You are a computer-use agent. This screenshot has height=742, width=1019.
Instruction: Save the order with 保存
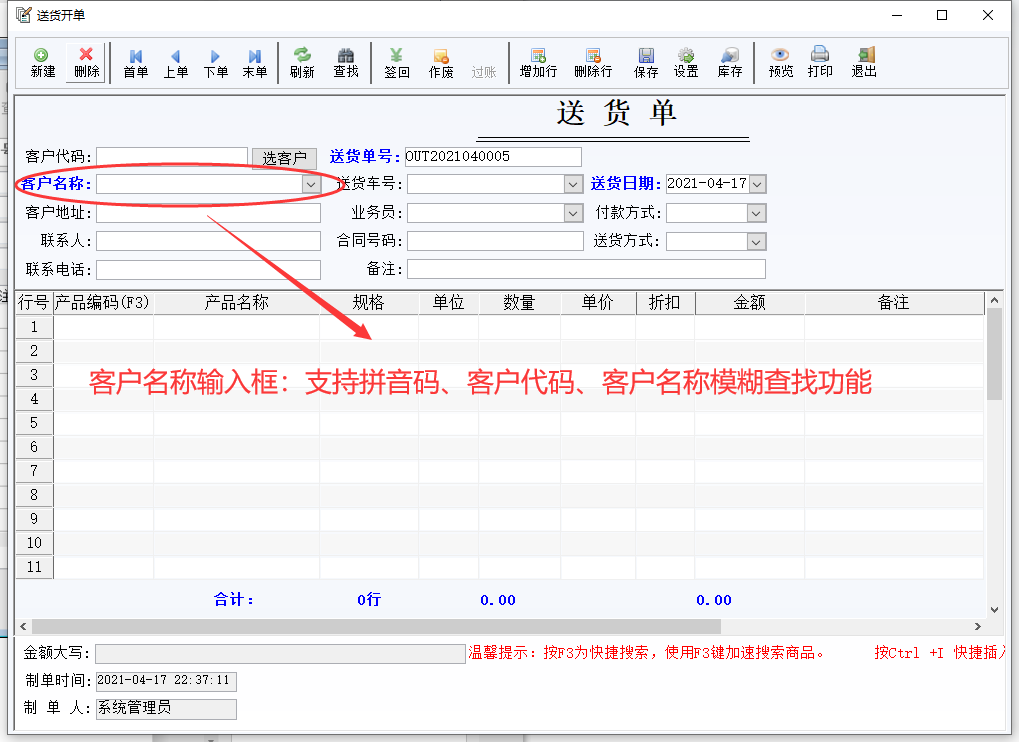pos(646,63)
